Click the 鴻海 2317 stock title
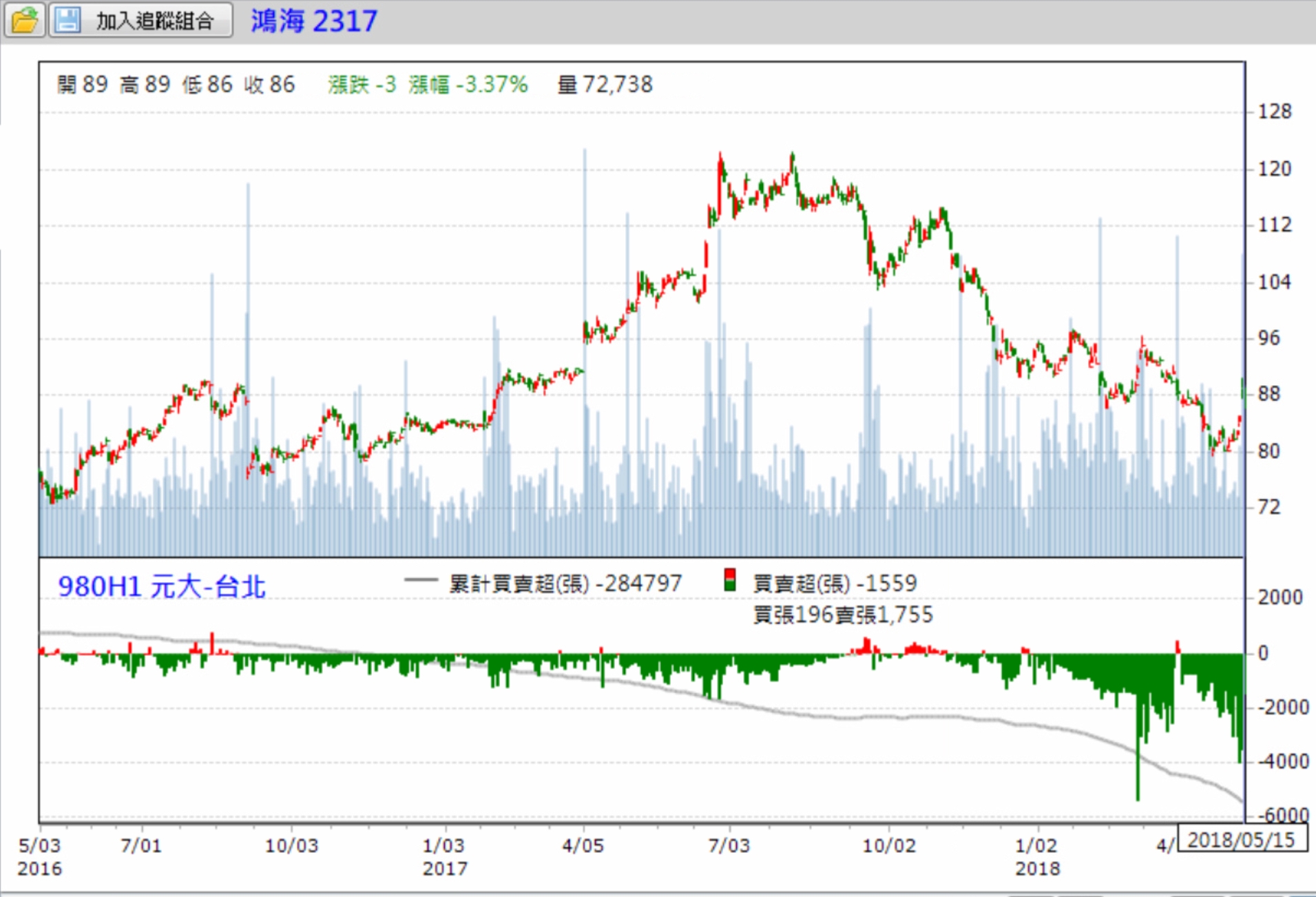This screenshot has width=1316, height=897. (314, 21)
